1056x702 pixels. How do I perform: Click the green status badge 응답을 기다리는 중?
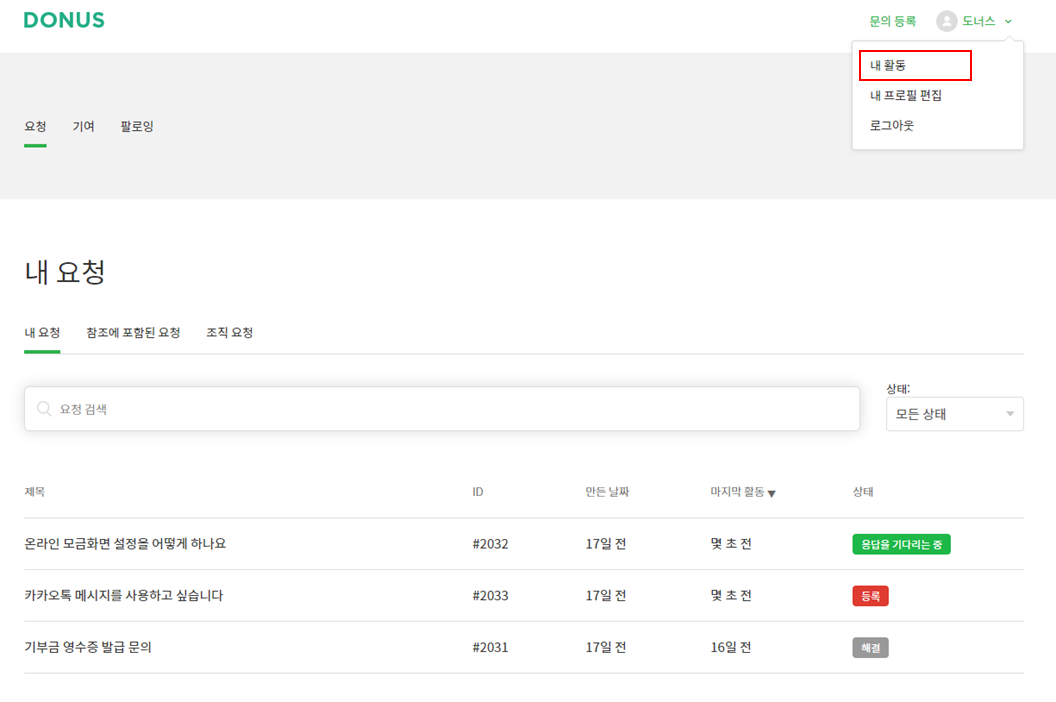901,544
